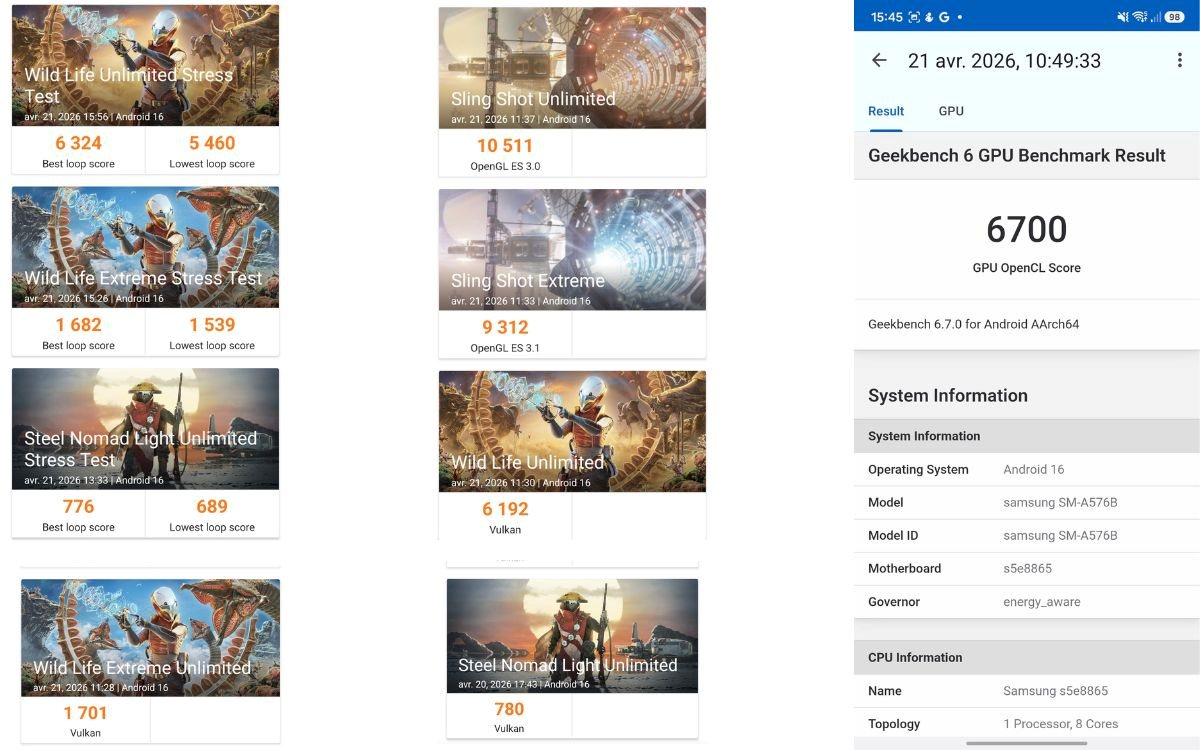Image resolution: width=1200 pixels, height=750 pixels.
Task: Tap the 6700 GPU OpenCL score
Action: tap(1026, 230)
